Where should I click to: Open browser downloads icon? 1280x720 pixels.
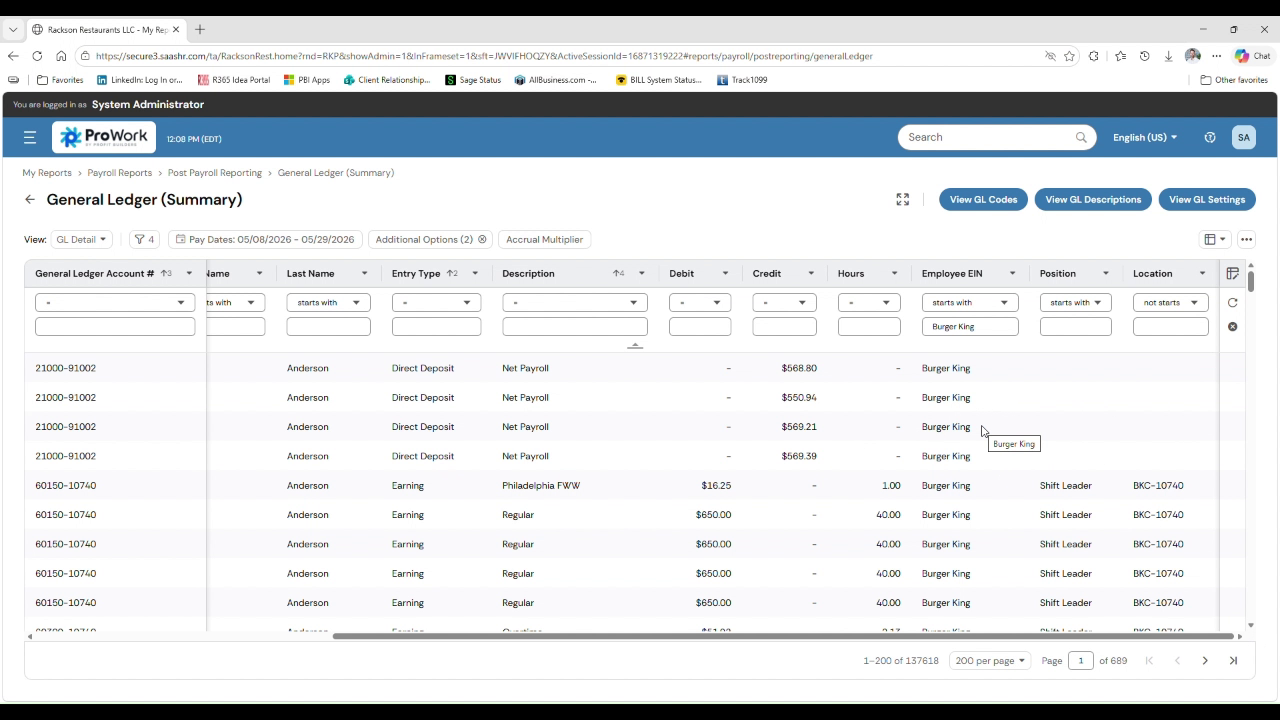1168,56
